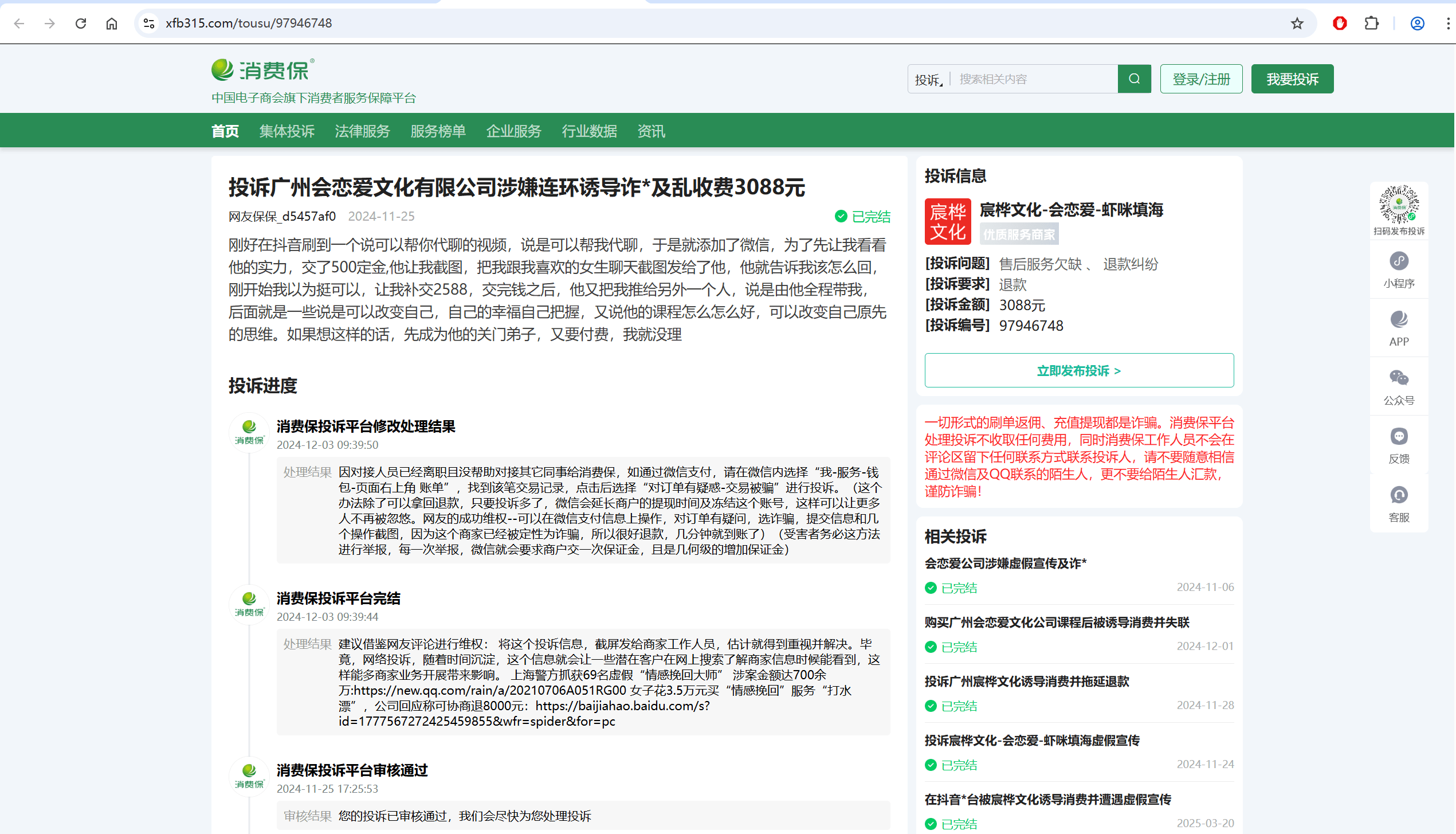
Task: Click the 优质服务商家 badge
Action: coord(1019,235)
